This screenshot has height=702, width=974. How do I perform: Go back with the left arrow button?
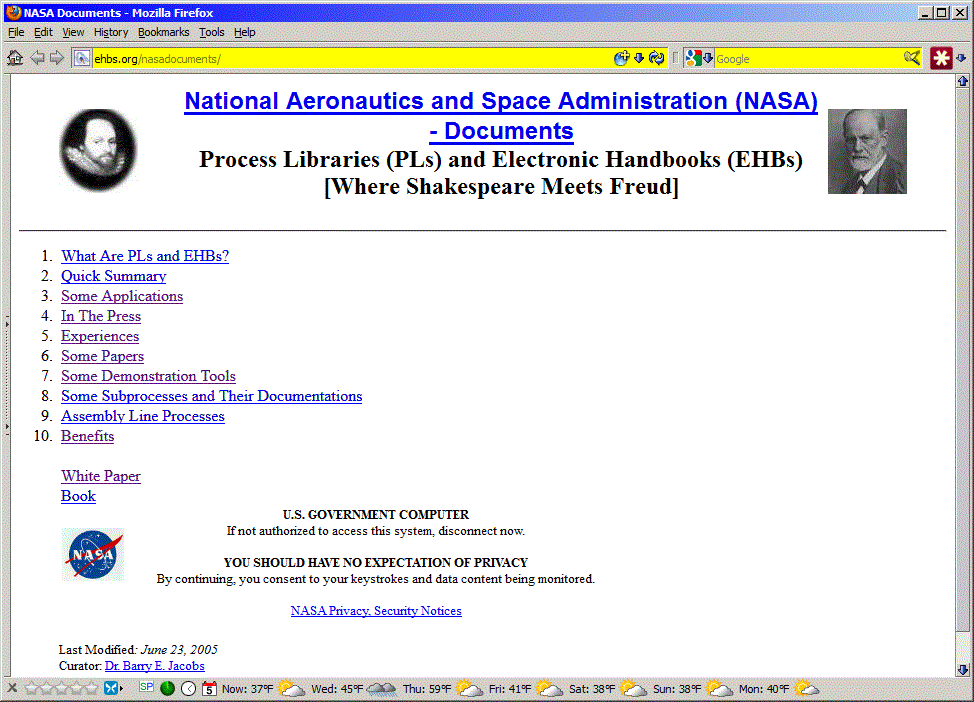point(37,58)
